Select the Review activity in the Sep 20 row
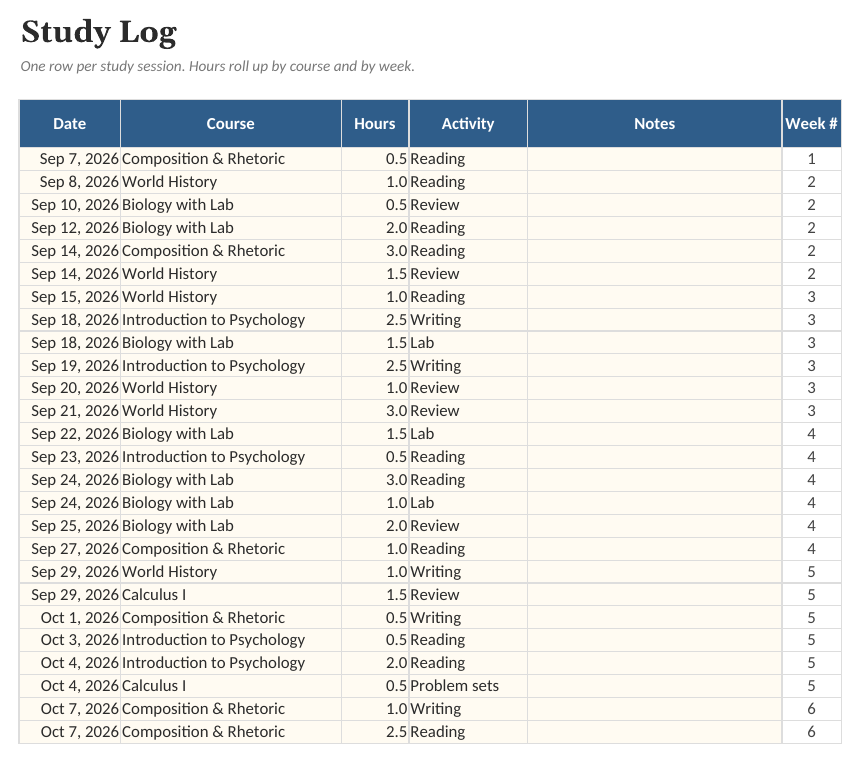Image resolution: width=860 pixels, height=762 pixels. click(468, 388)
